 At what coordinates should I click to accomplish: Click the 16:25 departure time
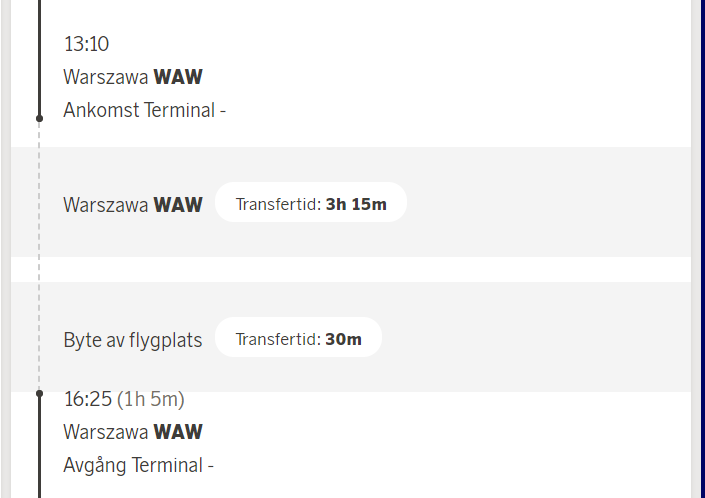point(87,400)
